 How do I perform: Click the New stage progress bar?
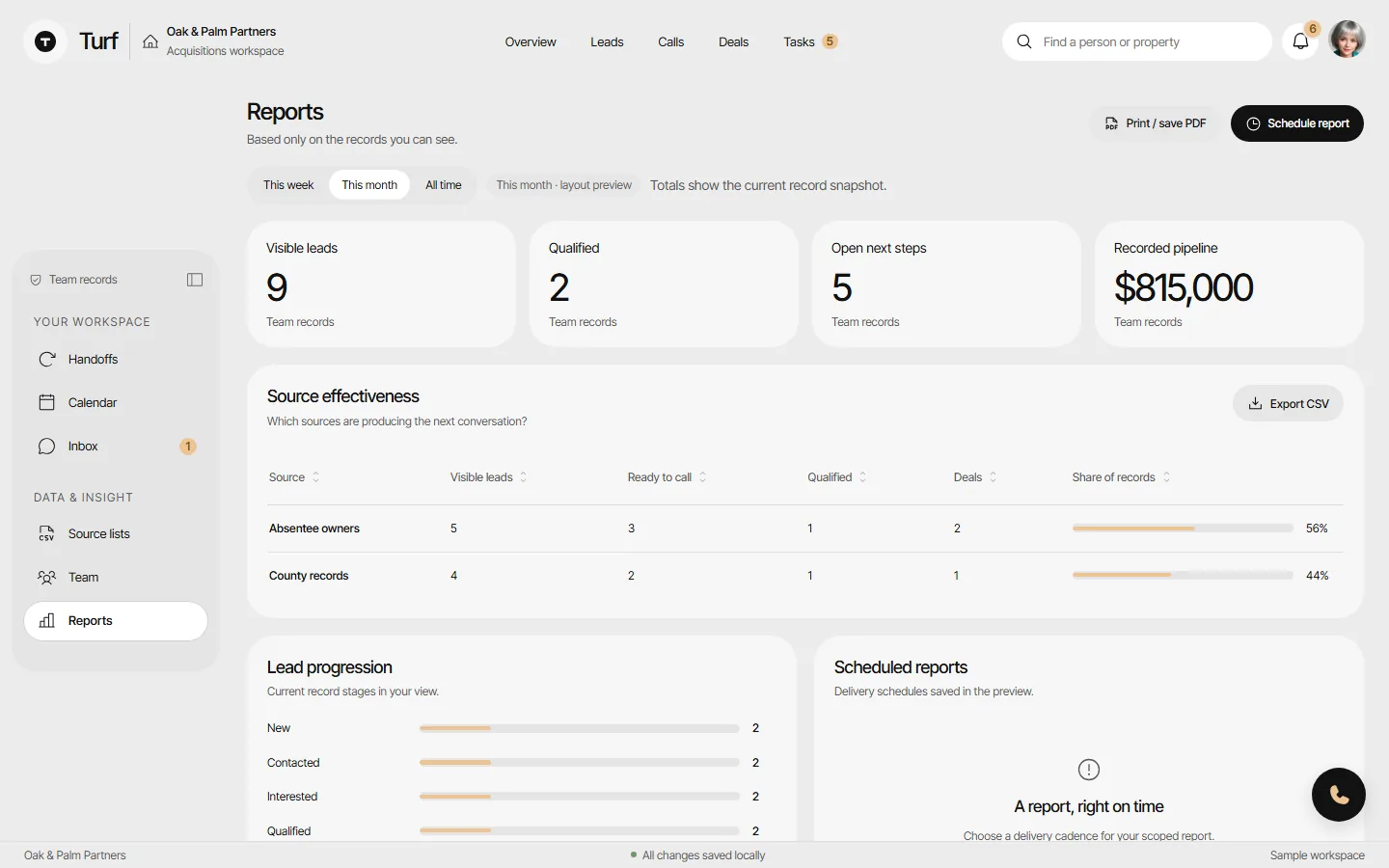580,728
